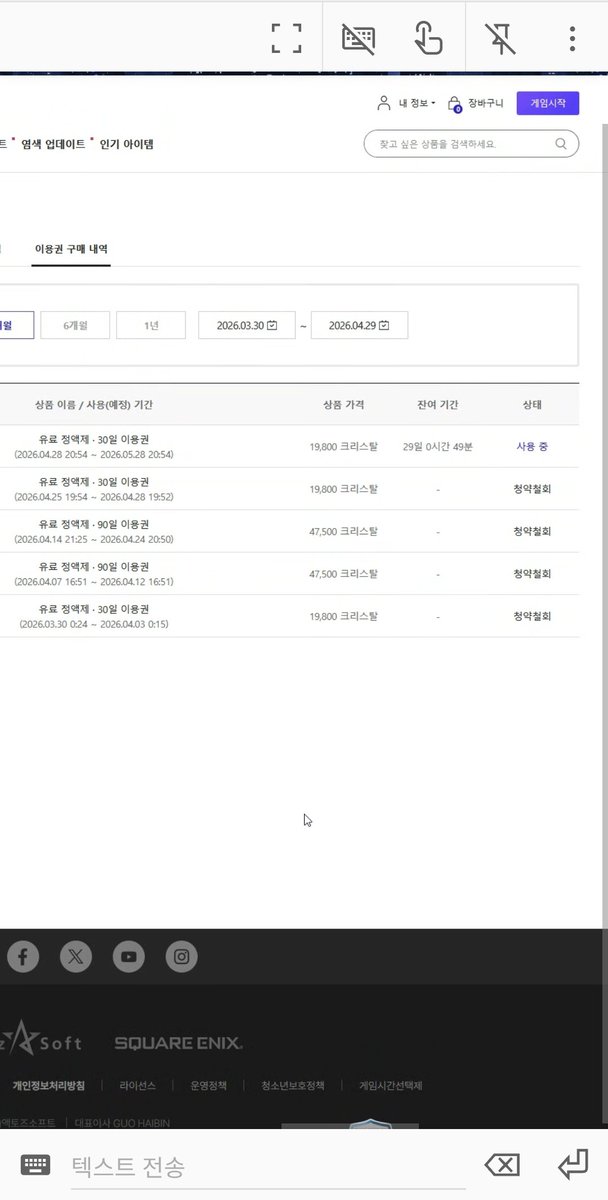This screenshot has height=1200, width=608.
Task: Click the calendar icon beside 2026.04.29
Action: click(384, 325)
